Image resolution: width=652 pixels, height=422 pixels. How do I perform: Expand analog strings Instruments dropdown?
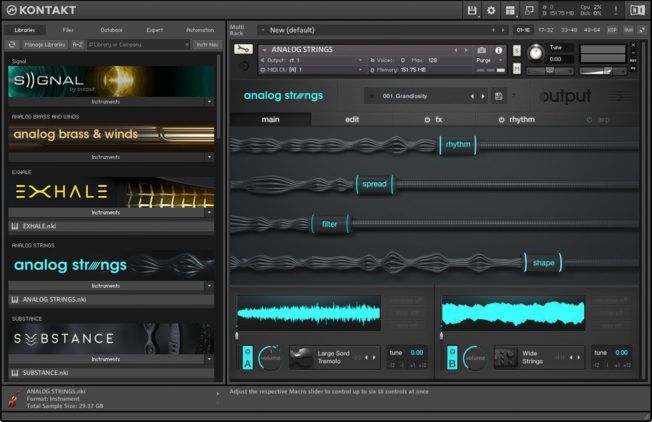click(210, 286)
